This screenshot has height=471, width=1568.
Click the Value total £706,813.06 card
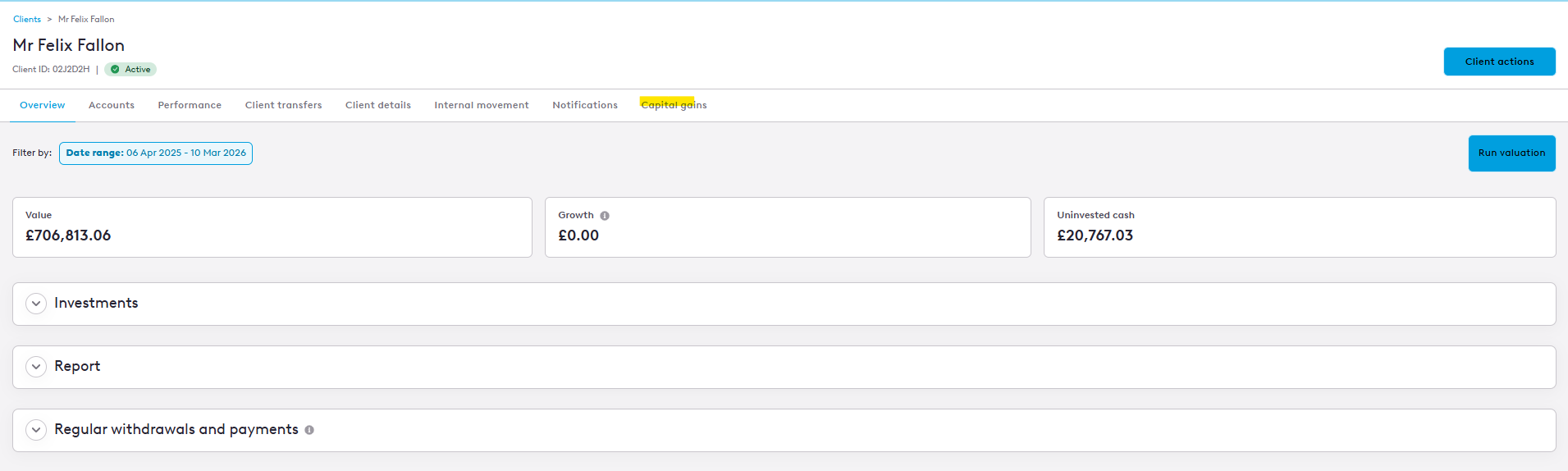point(272,227)
